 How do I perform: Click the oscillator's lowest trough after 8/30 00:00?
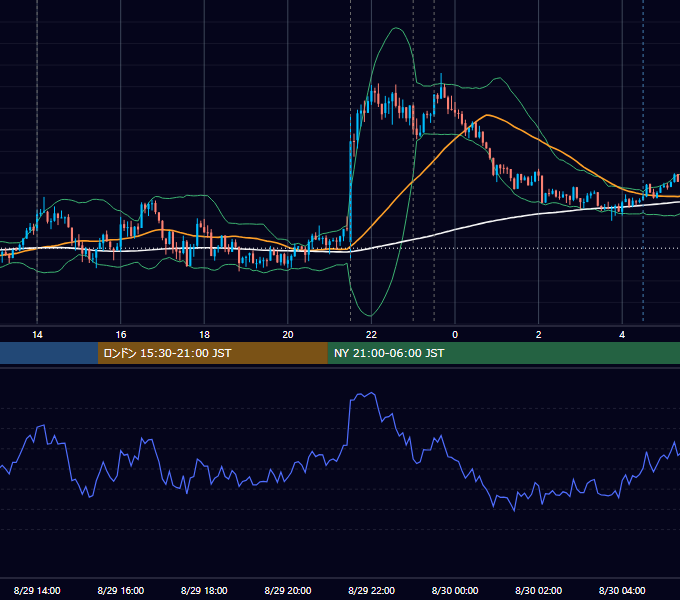(x=514, y=511)
